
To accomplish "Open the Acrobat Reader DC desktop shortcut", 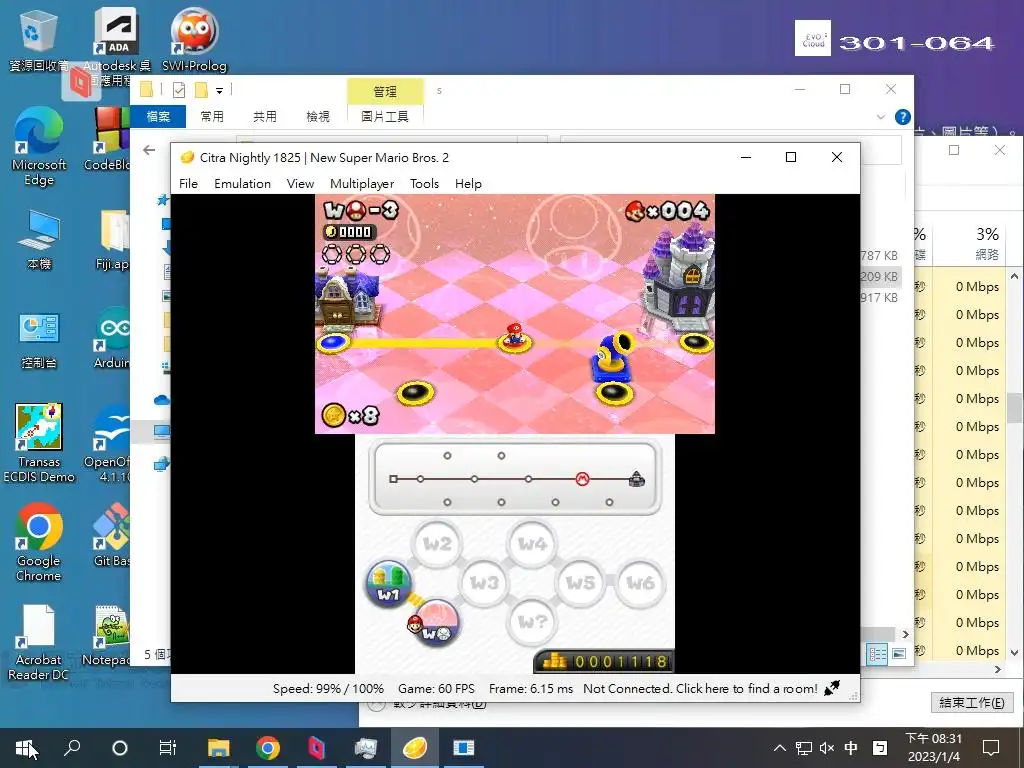I will click(39, 643).
